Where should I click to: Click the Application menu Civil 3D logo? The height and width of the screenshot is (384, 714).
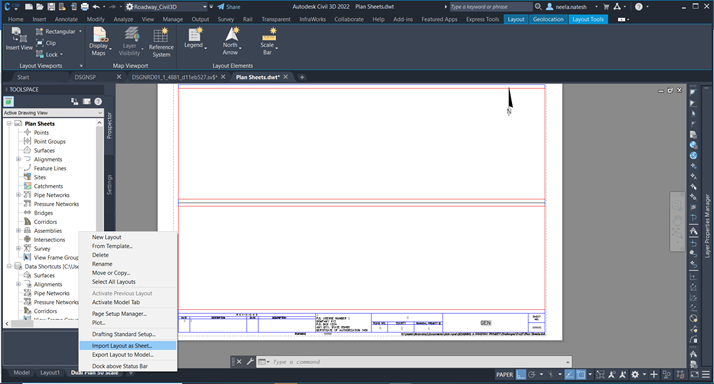[x=10, y=7]
